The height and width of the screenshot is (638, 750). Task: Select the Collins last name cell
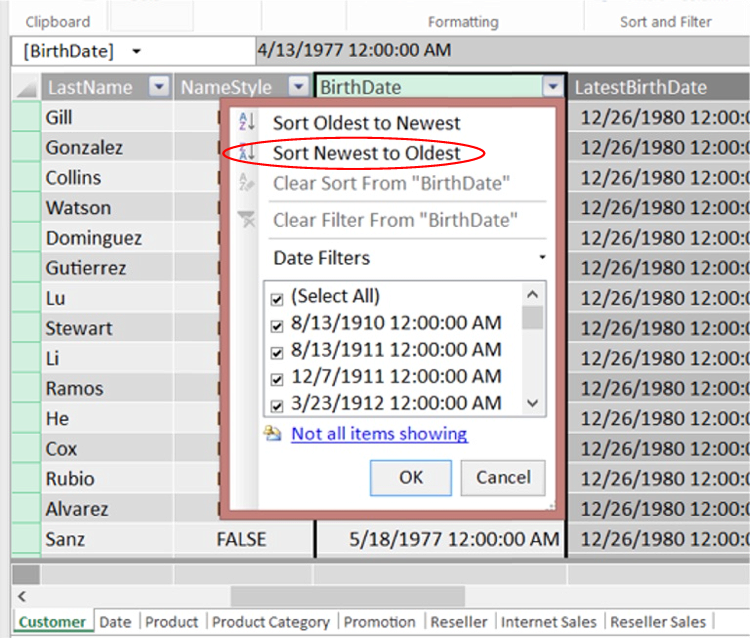[x=107, y=177]
